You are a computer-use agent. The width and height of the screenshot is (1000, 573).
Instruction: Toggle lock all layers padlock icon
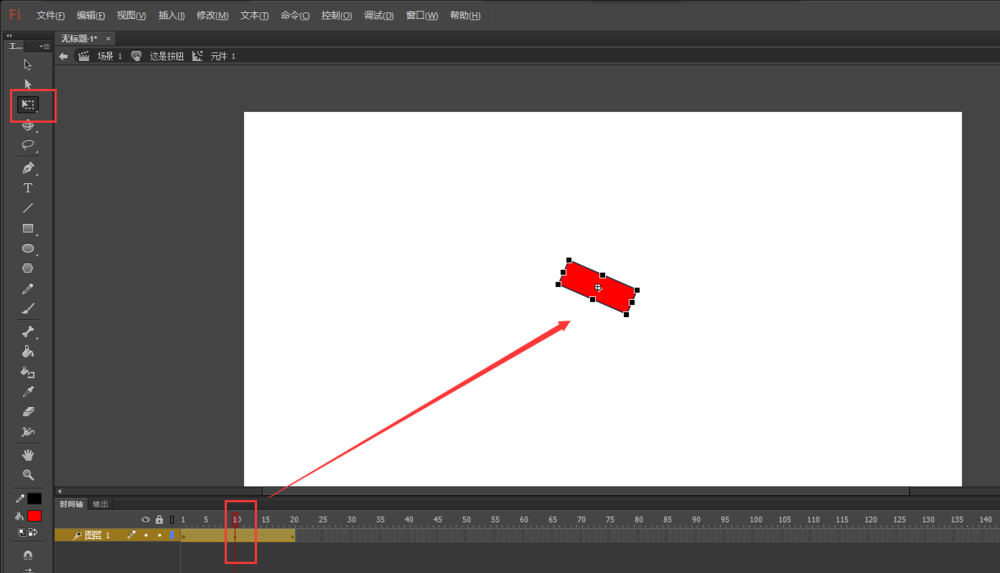(x=159, y=519)
